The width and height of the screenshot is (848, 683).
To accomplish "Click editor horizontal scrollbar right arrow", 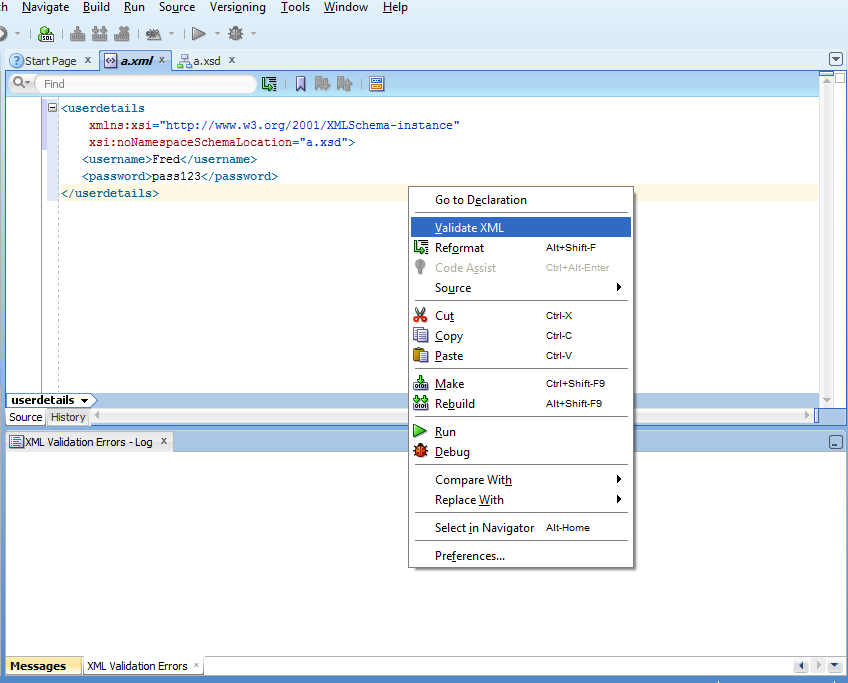I will pyautogui.click(x=806, y=415).
